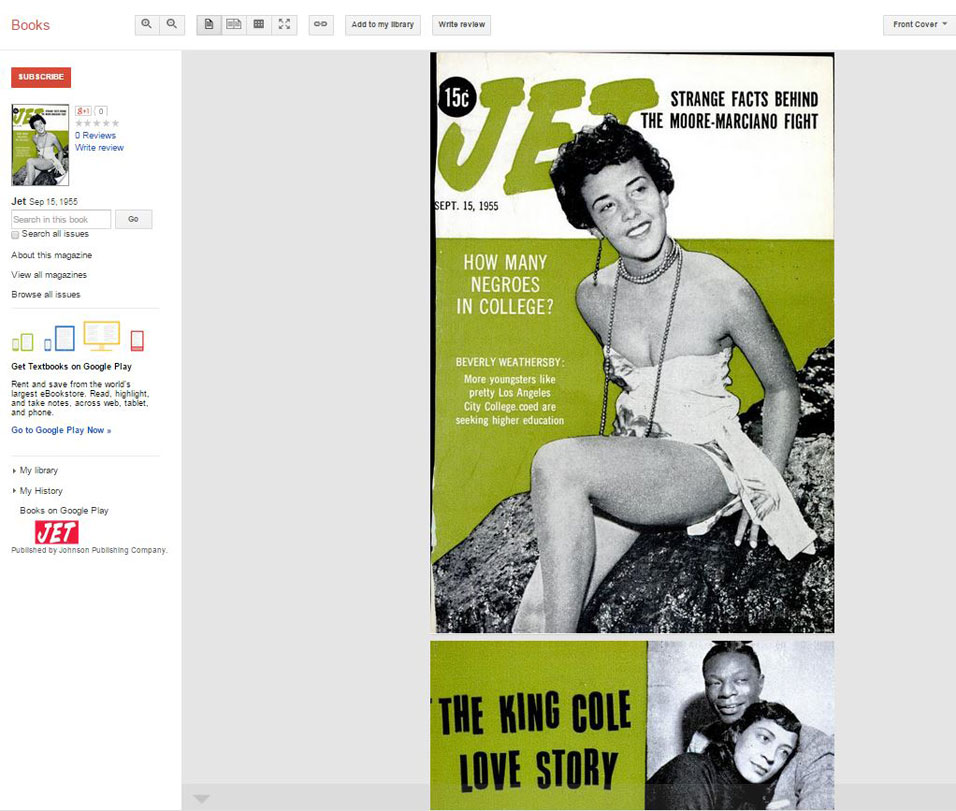This screenshot has width=956, height=811.
Task: Open About this magazine
Action: coord(51,255)
